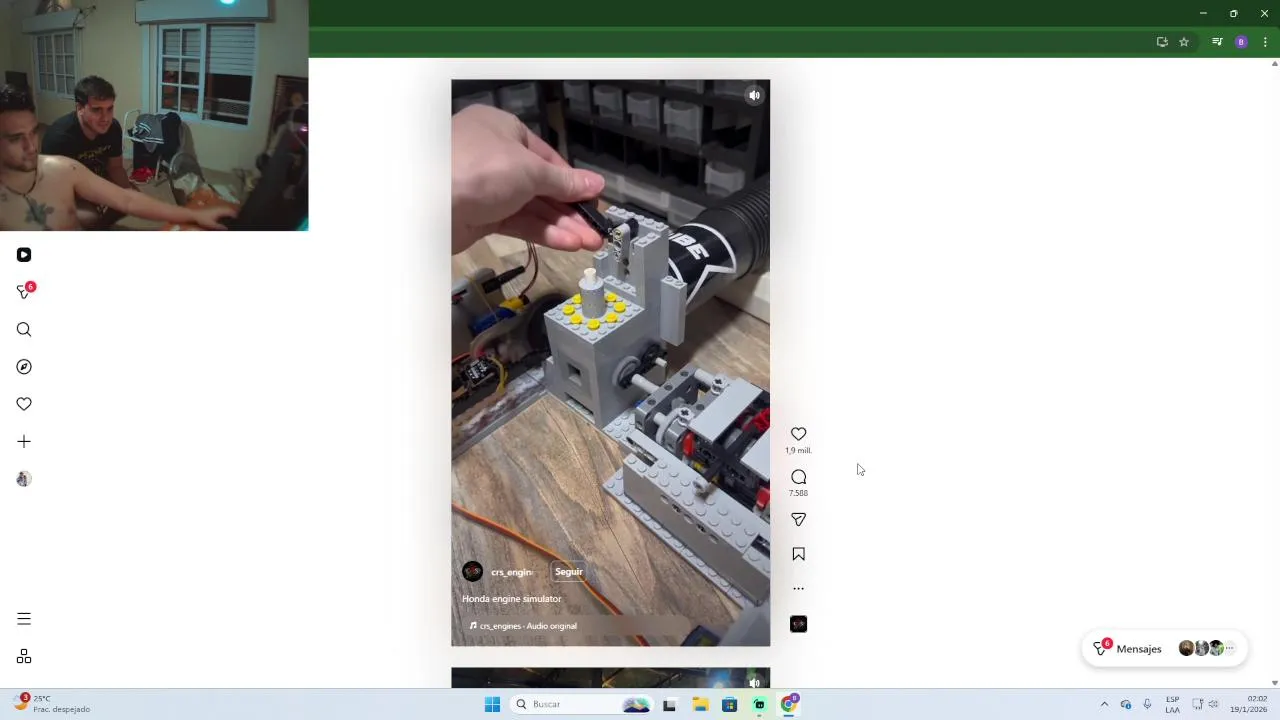
Task: Open the Meta apps grid icon in the sidebar
Action: point(24,657)
